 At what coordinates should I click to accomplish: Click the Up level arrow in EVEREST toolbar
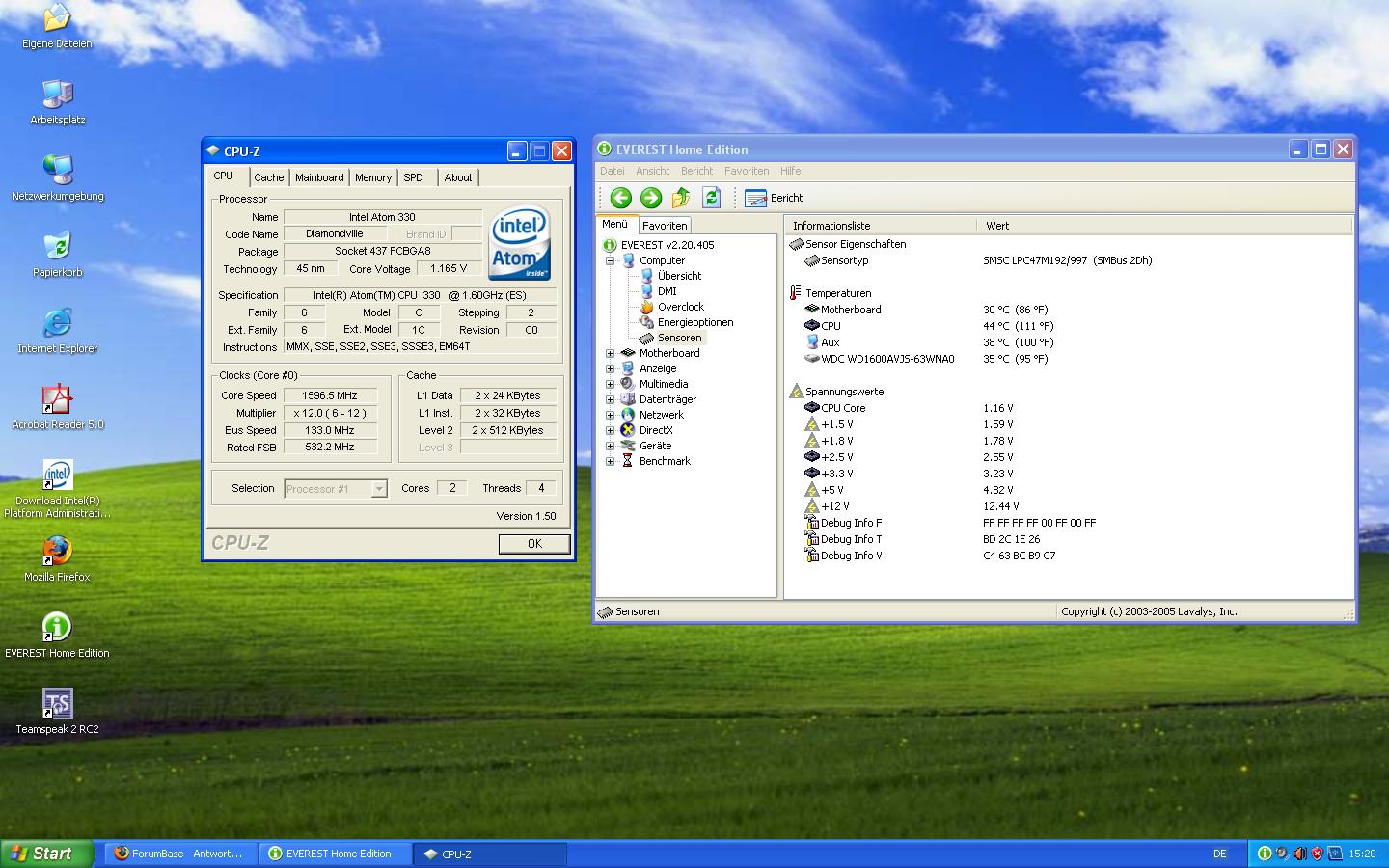(x=681, y=198)
